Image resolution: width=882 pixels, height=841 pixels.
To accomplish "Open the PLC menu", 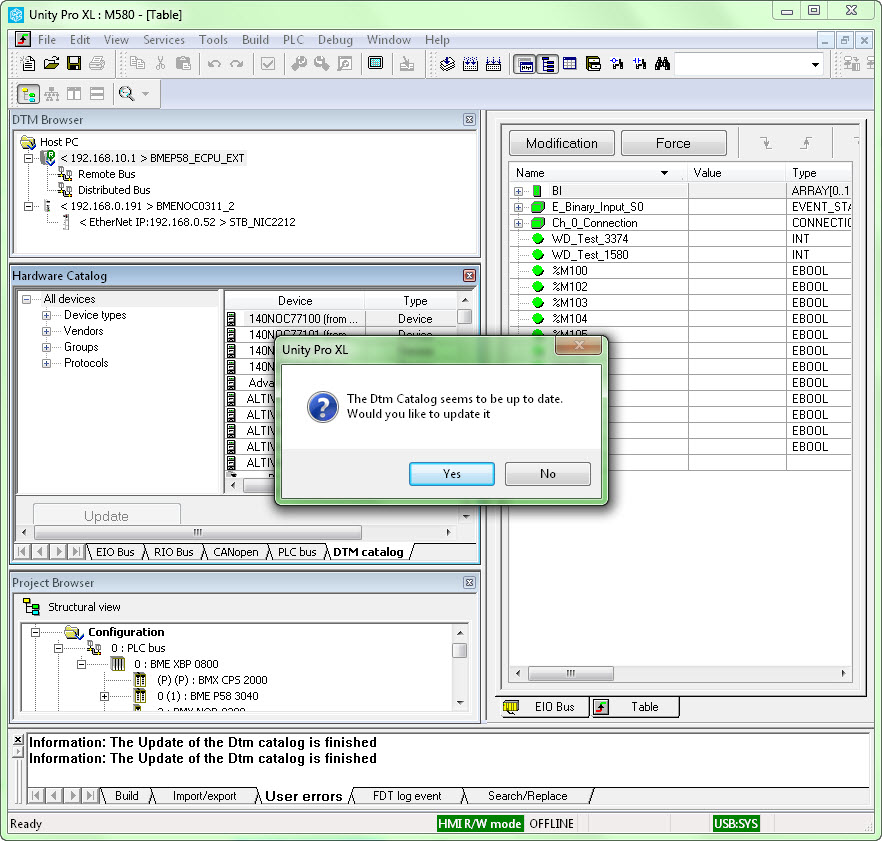I will coord(293,40).
